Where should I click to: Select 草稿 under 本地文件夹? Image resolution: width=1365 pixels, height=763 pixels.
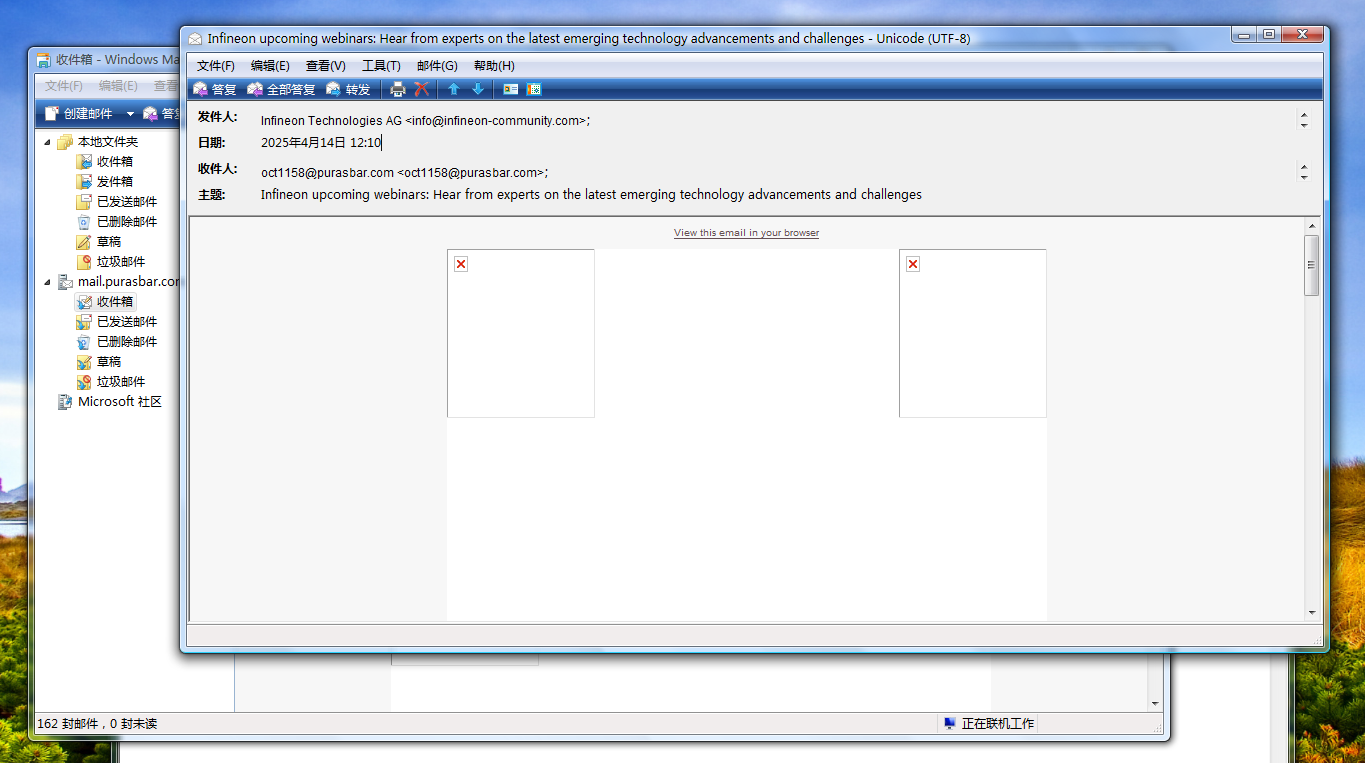coord(99,242)
